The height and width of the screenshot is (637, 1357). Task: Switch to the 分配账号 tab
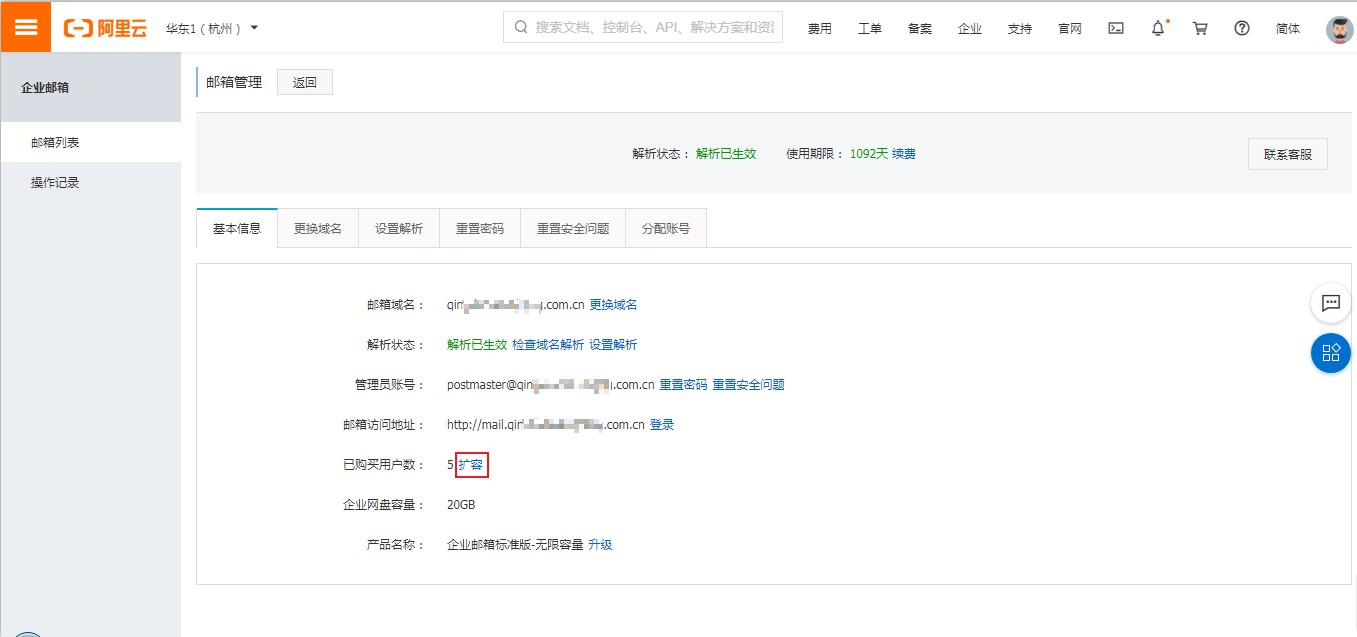[x=665, y=228]
